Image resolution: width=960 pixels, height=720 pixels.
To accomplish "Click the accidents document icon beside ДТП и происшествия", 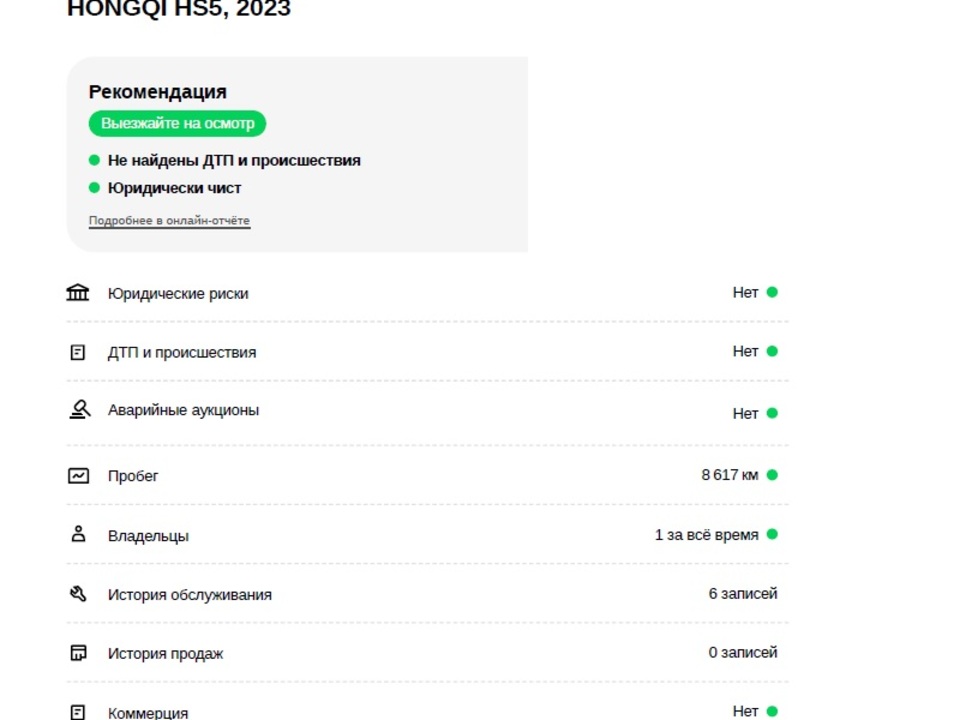I will (x=78, y=353).
